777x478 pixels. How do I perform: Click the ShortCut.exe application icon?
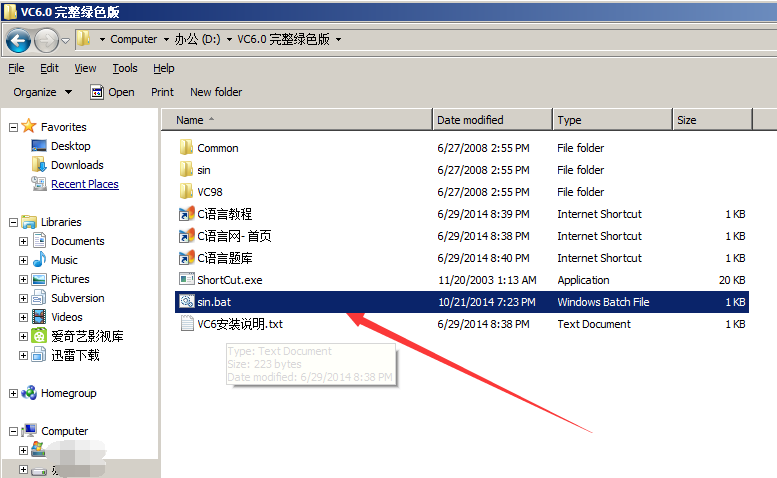[186, 280]
